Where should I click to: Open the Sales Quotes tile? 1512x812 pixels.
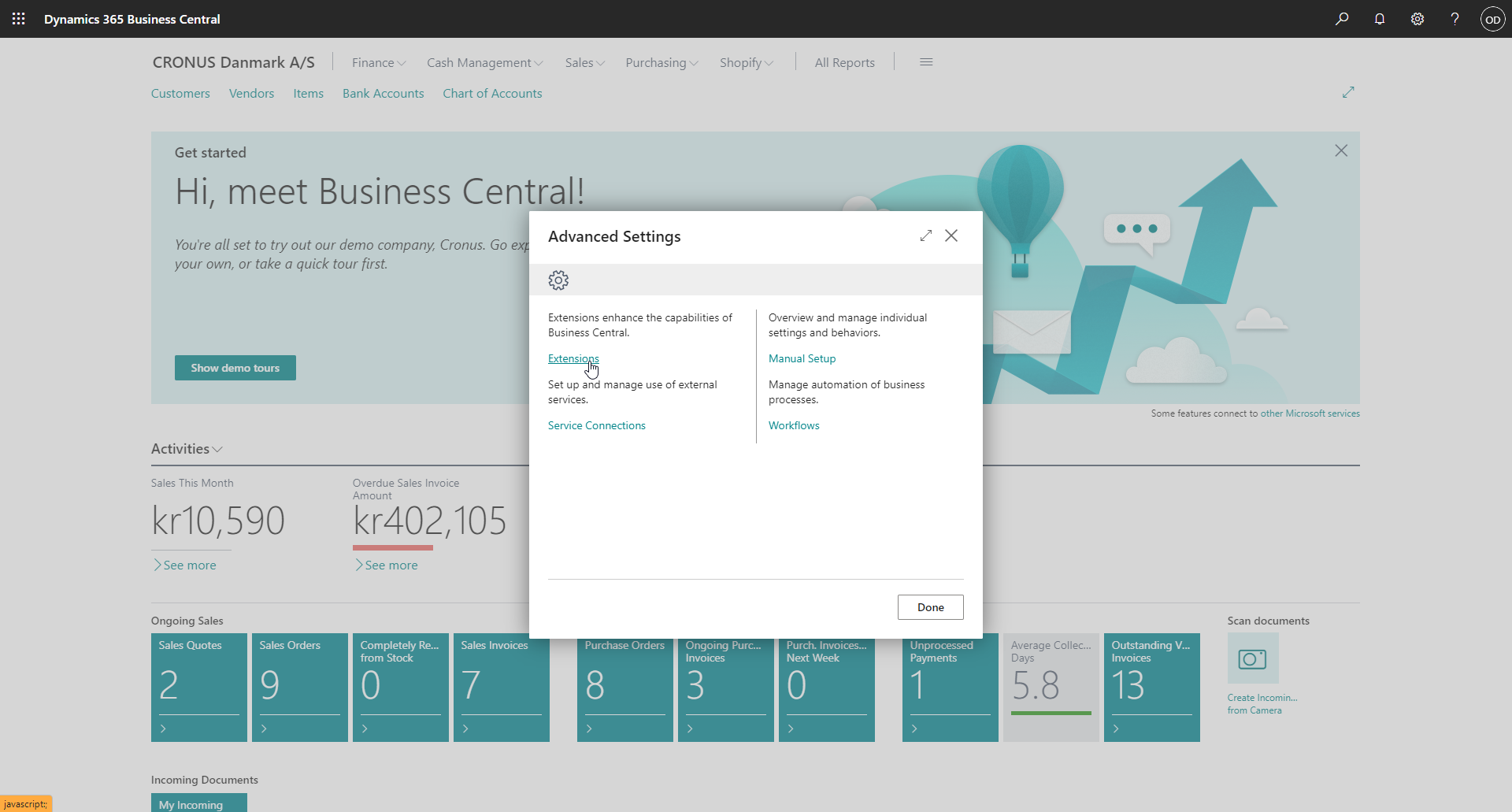[x=199, y=687]
